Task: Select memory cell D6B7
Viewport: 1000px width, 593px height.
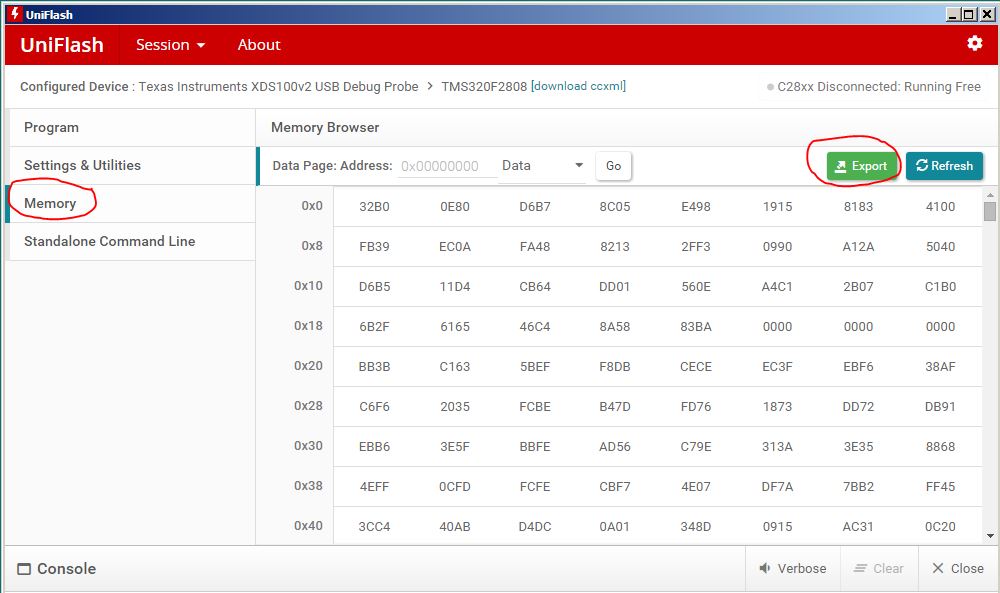Action: (534, 207)
